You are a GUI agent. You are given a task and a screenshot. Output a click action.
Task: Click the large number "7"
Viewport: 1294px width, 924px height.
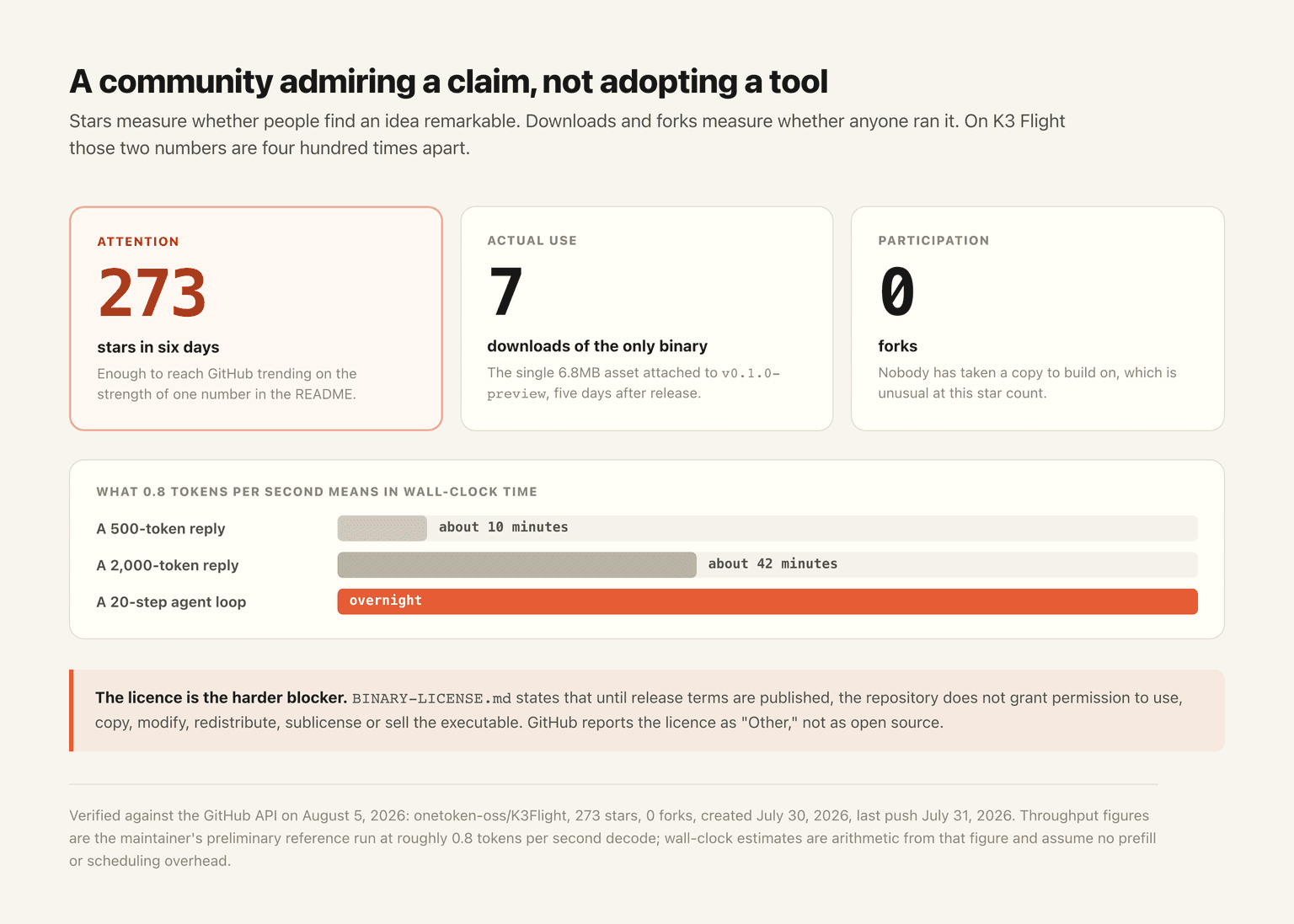[505, 292]
